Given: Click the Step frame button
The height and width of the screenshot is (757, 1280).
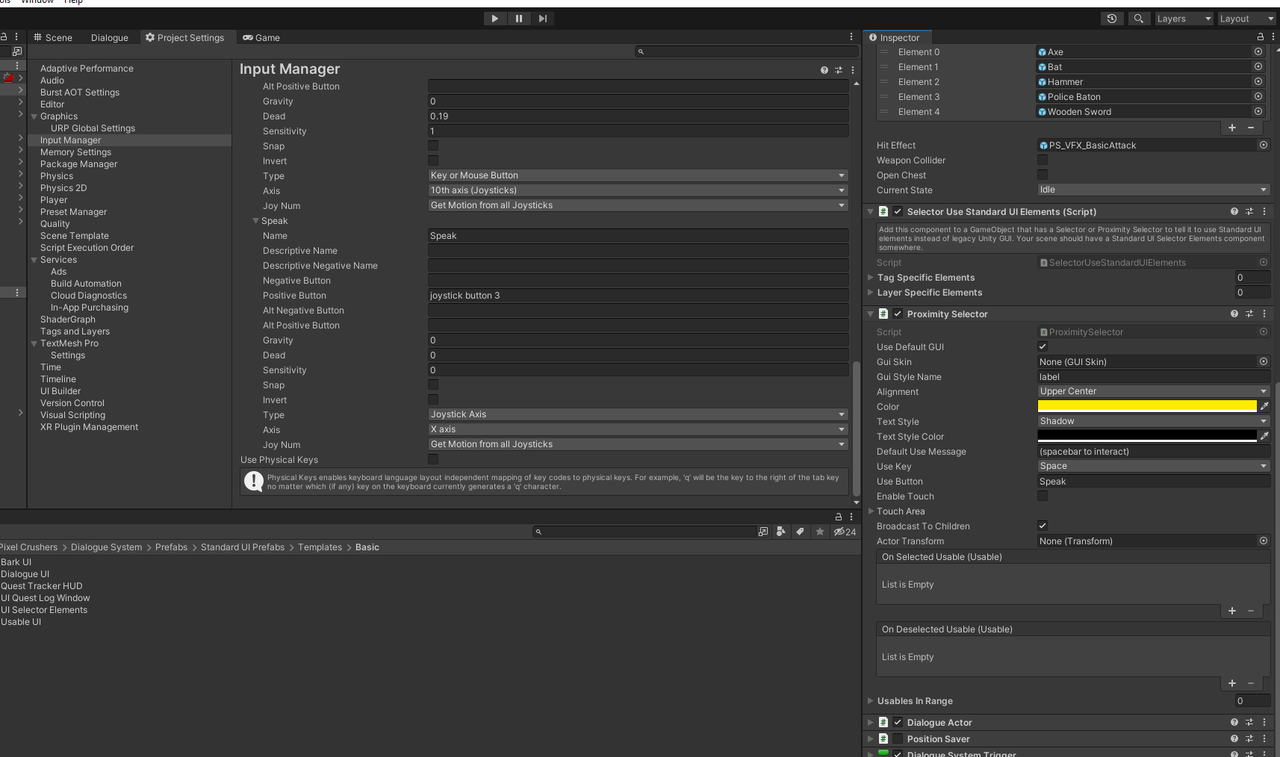Looking at the screenshot, I should [543, 18].
